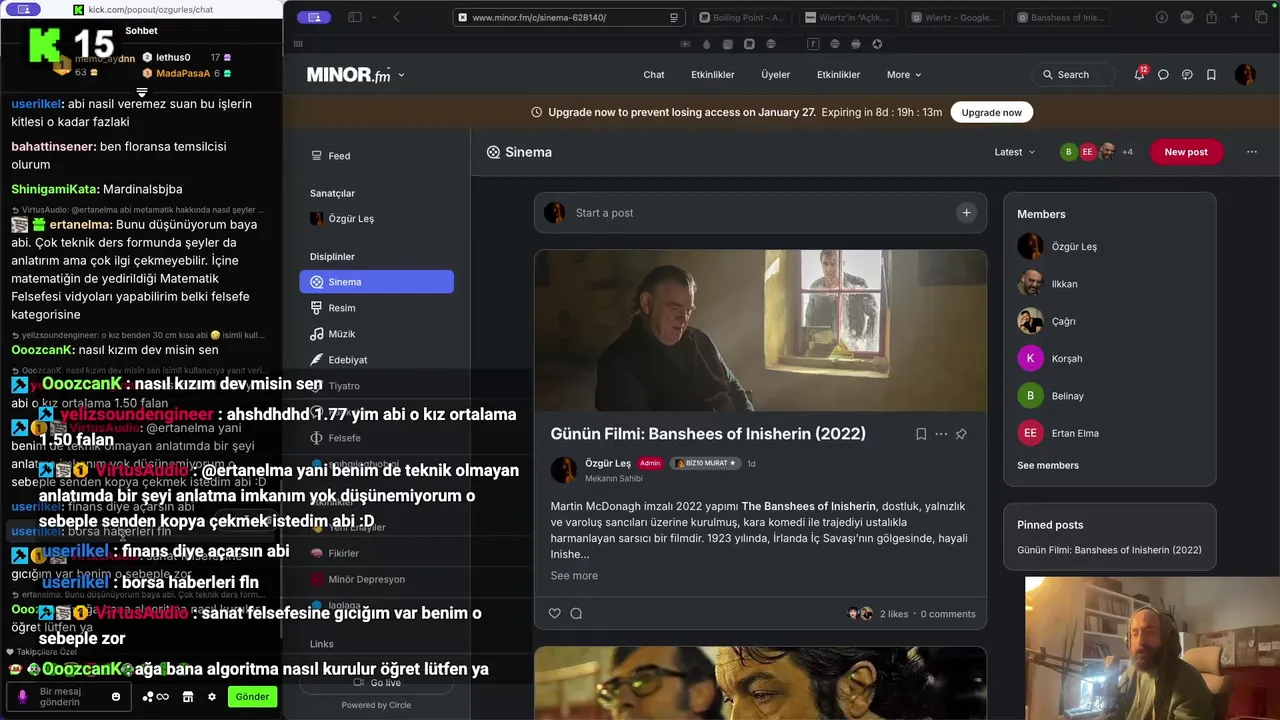Open the three-dot menu on the Banshees post

point(941,434)
